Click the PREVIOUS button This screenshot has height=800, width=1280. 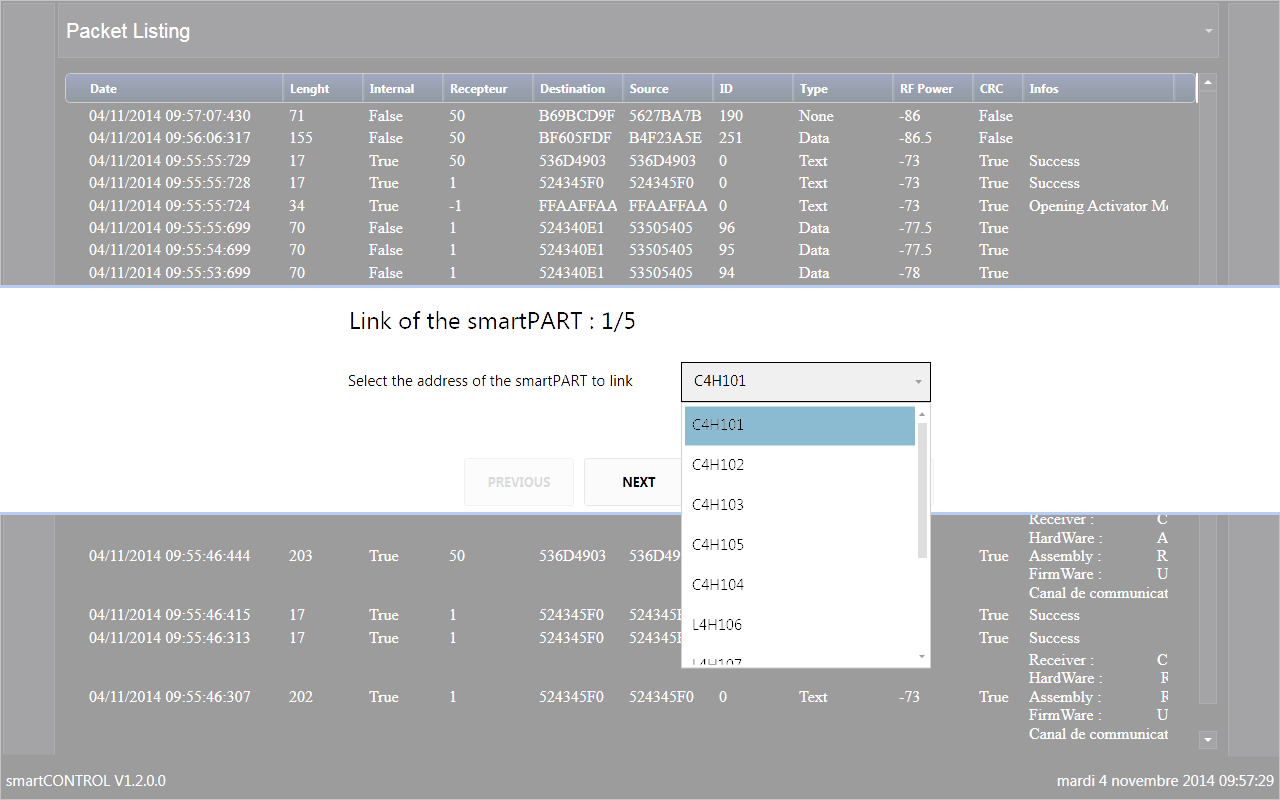click(x=519, y=482)
